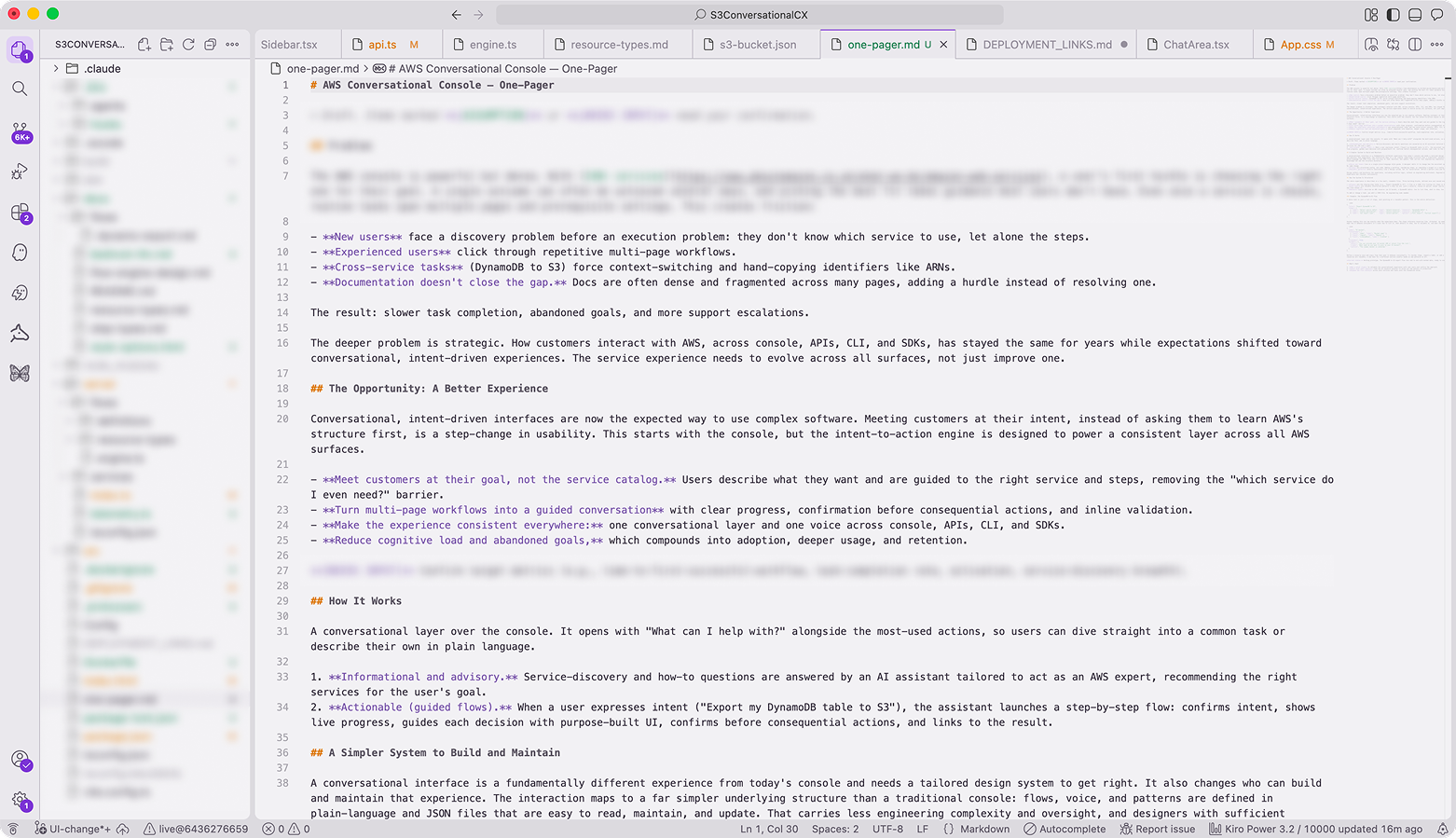This screenshot has height=838, width=1456.
Task: Split the editor to the right
Action: (1415, 44)
